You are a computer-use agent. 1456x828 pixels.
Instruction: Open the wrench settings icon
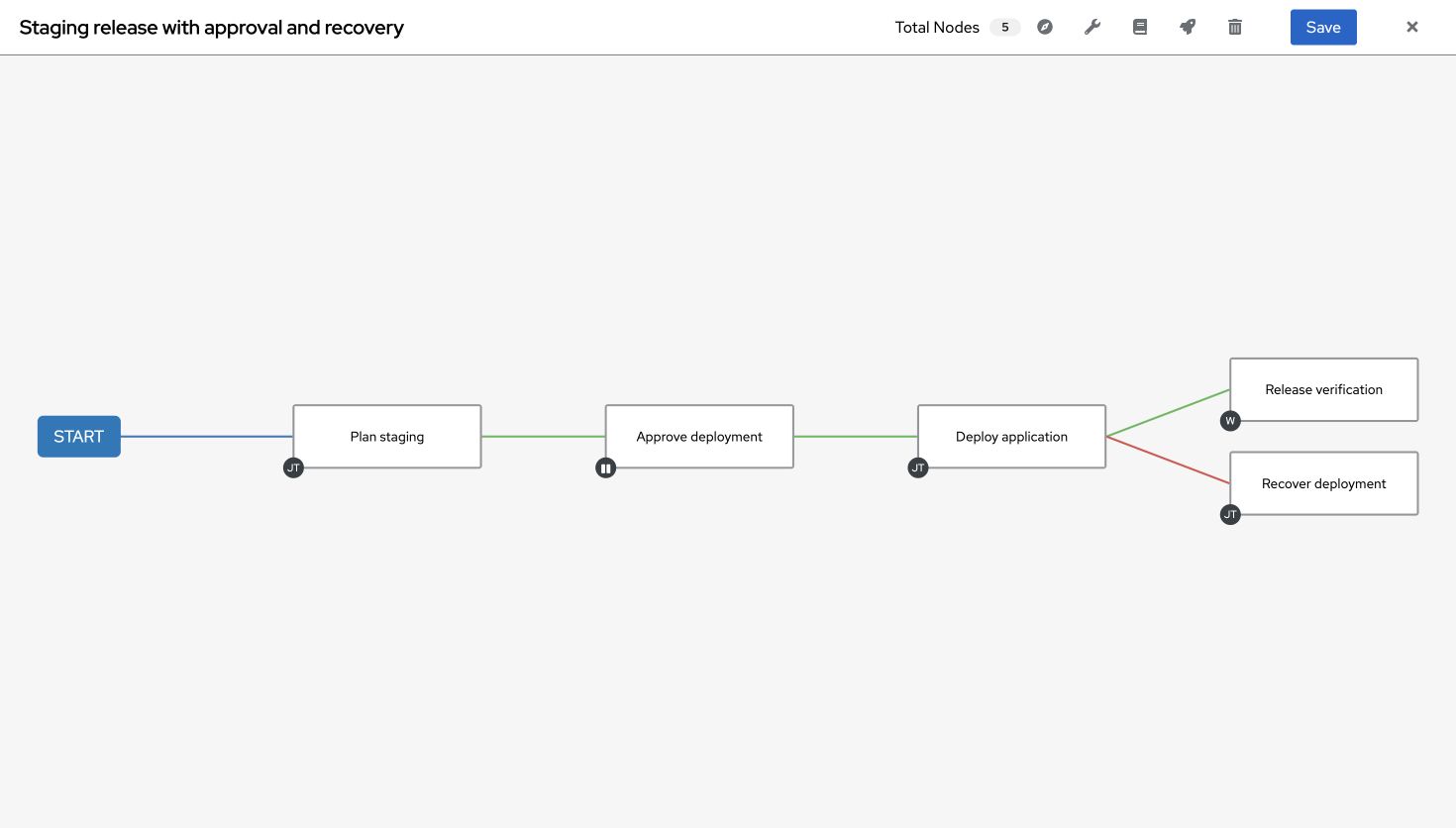coord(1092,27)
